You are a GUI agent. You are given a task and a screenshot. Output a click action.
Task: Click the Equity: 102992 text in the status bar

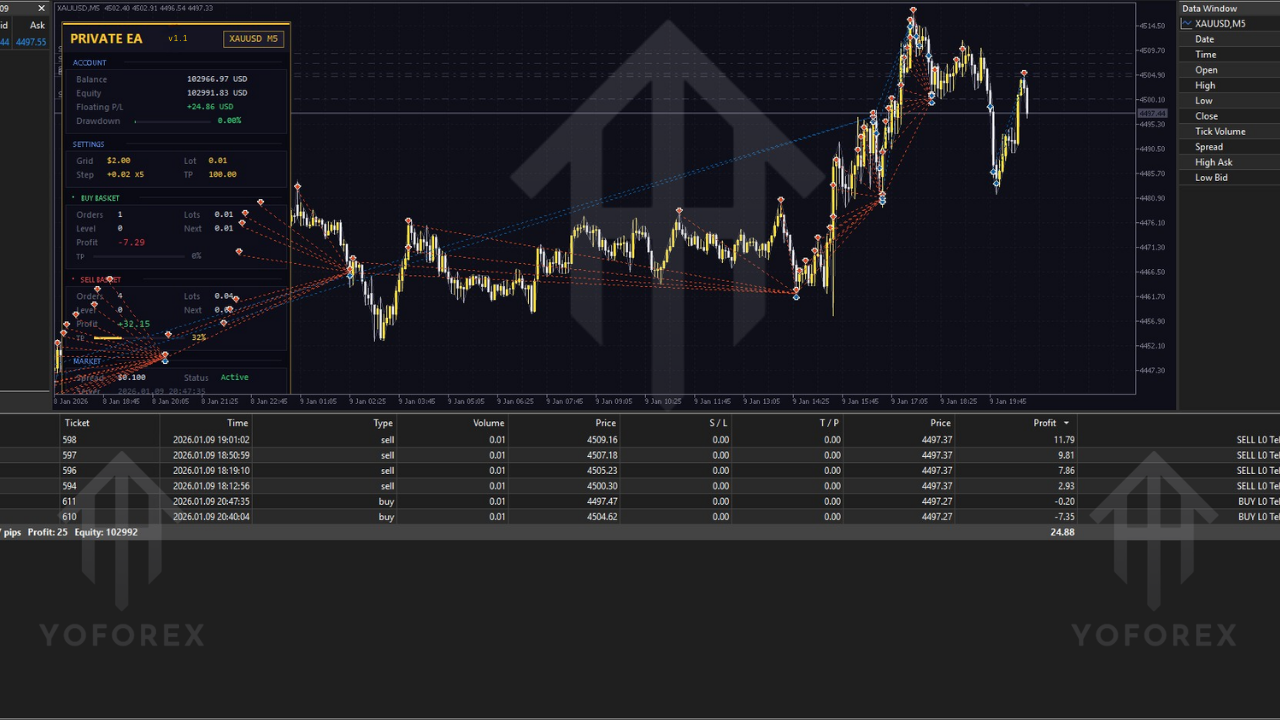106,532
